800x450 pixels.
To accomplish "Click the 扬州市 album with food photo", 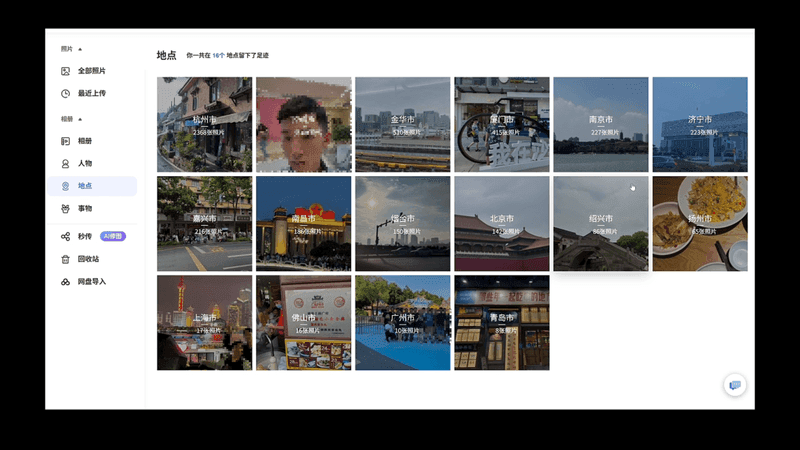I will [700, 223].
